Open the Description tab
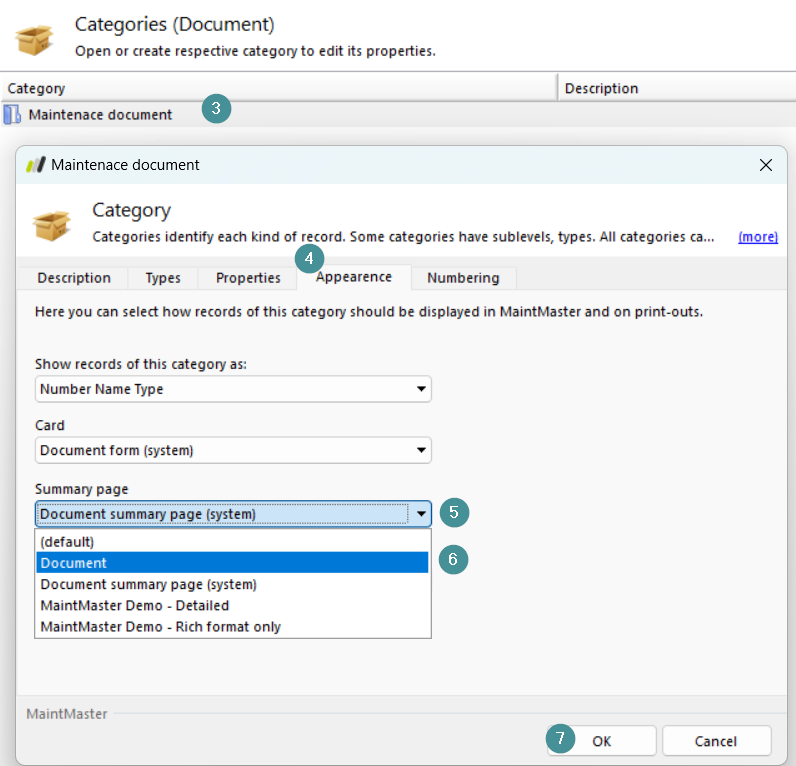796x766 pixels. click(74, 278)
